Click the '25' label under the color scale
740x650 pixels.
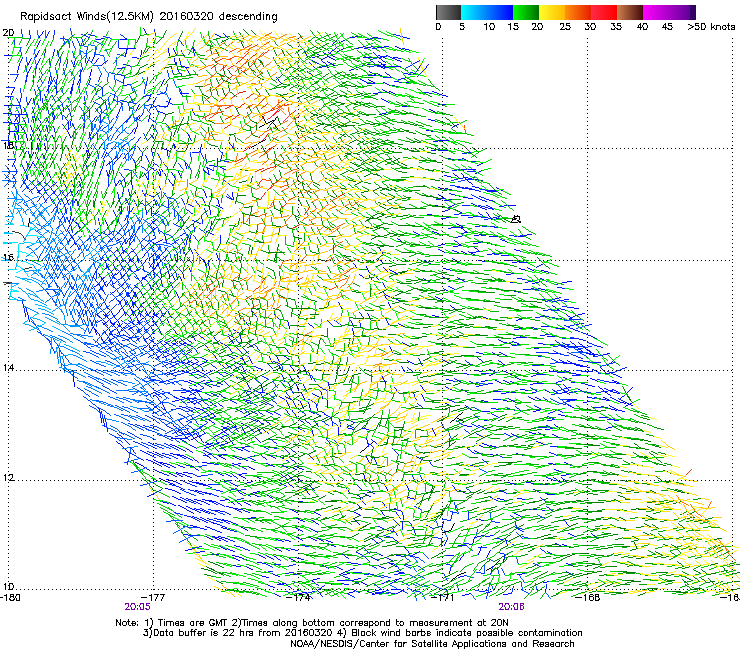point(565,27)
